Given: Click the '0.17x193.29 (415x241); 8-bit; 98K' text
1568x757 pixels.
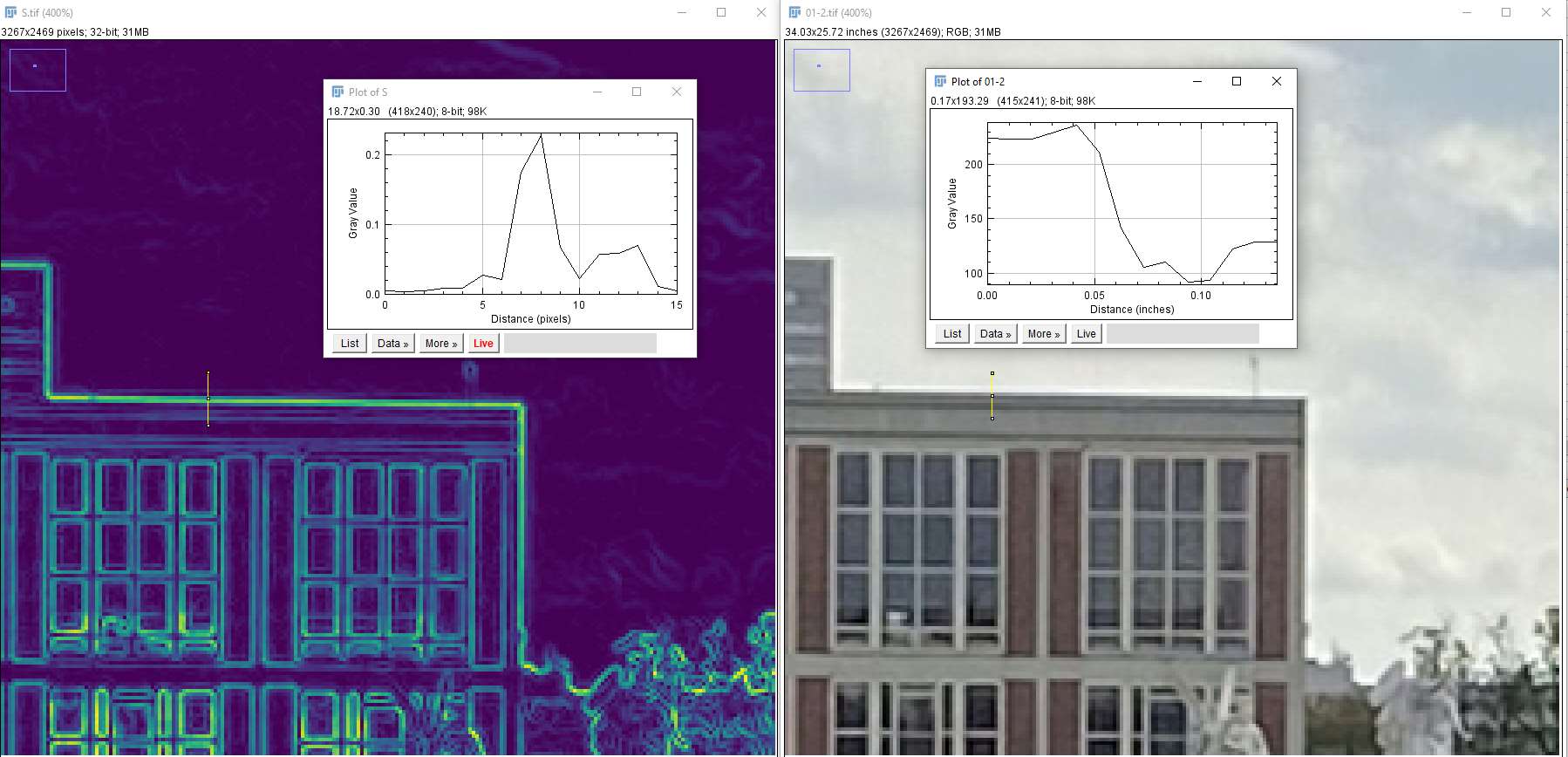Looking at the screenshot, I should point(1012,101).
